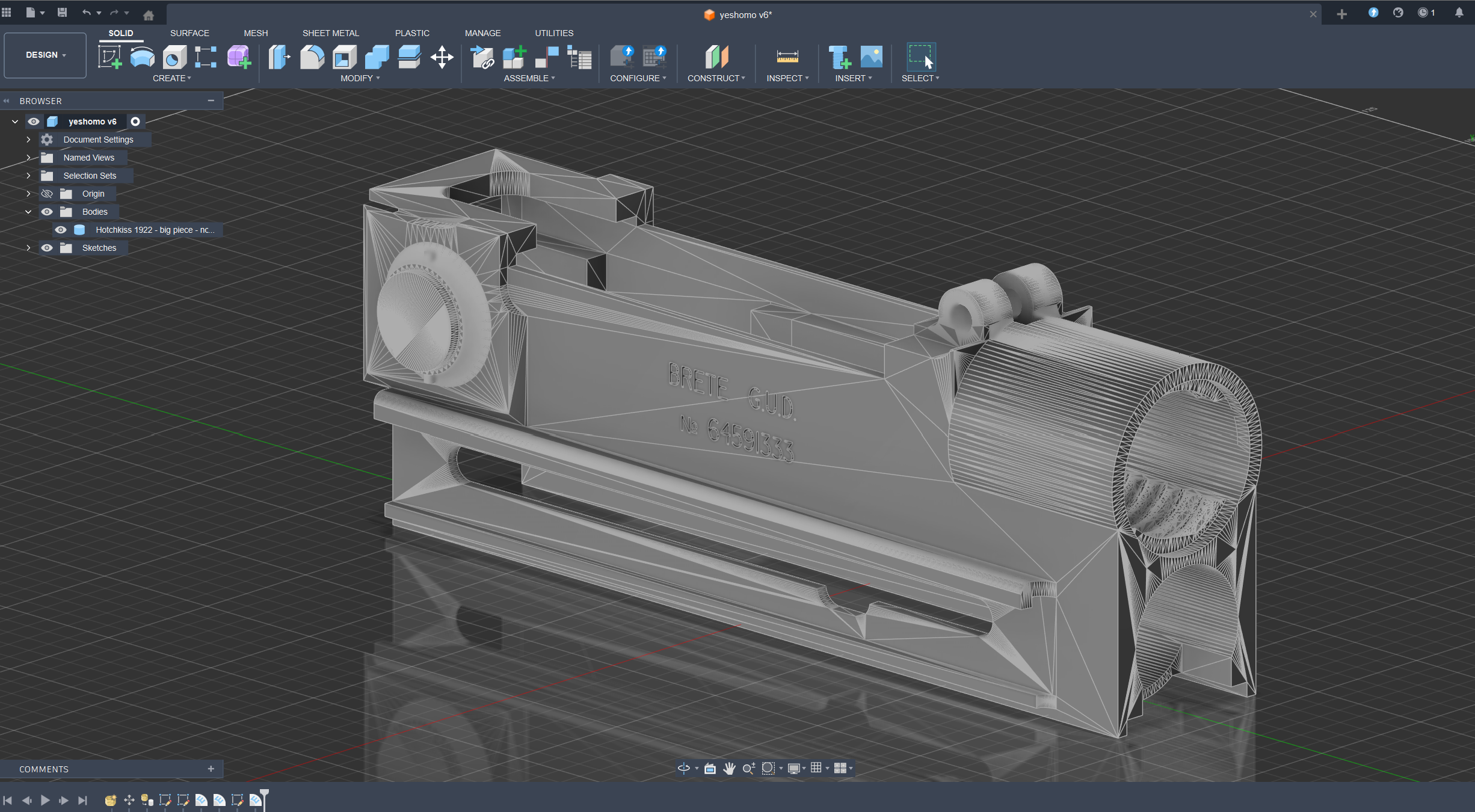Hide the Bodies folder visibility
1475x812 pixels.
pyautogui.click(x=47, y=212)
